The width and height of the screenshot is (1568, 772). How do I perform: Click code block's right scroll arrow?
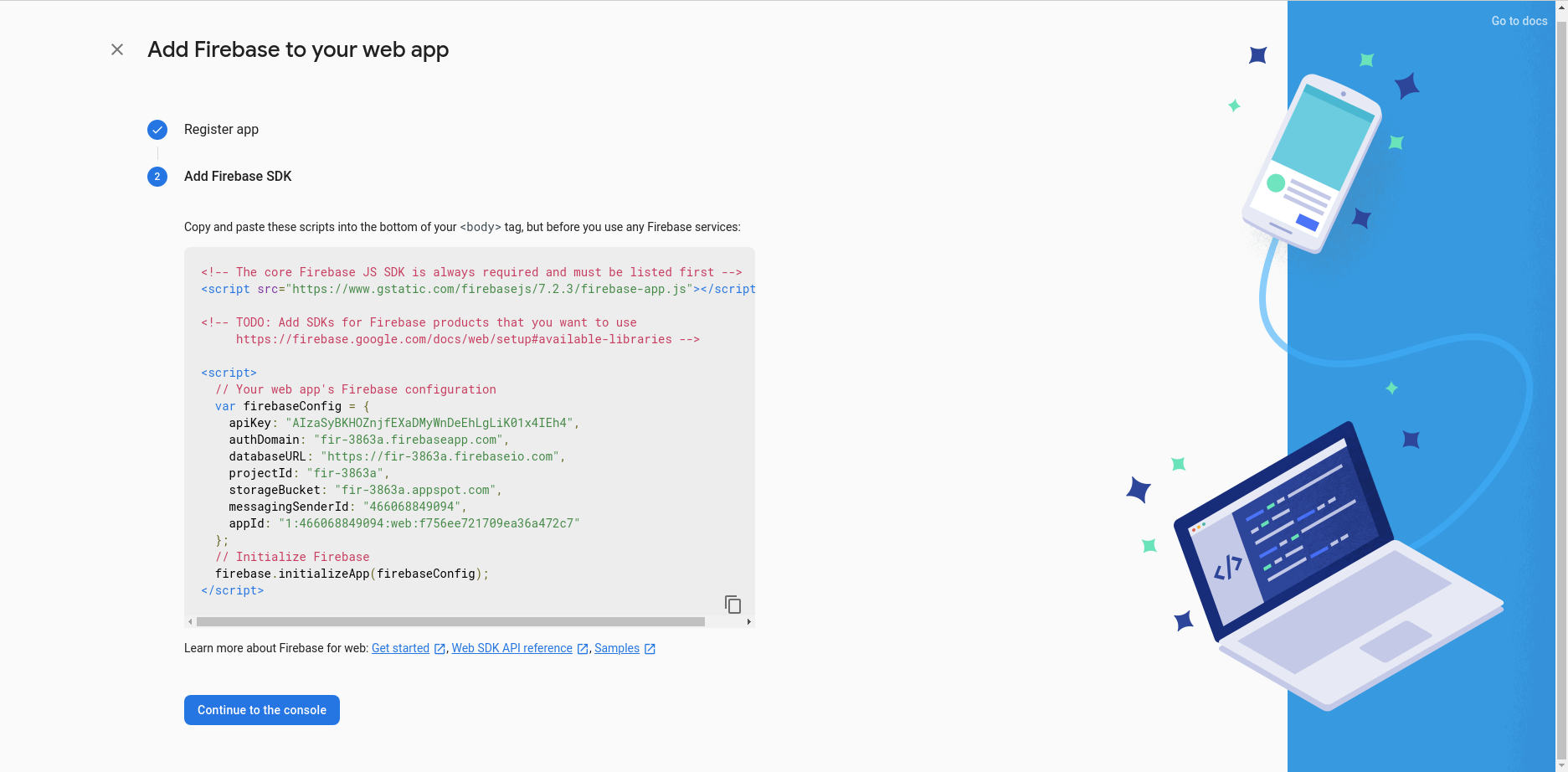tap(748, 622)
